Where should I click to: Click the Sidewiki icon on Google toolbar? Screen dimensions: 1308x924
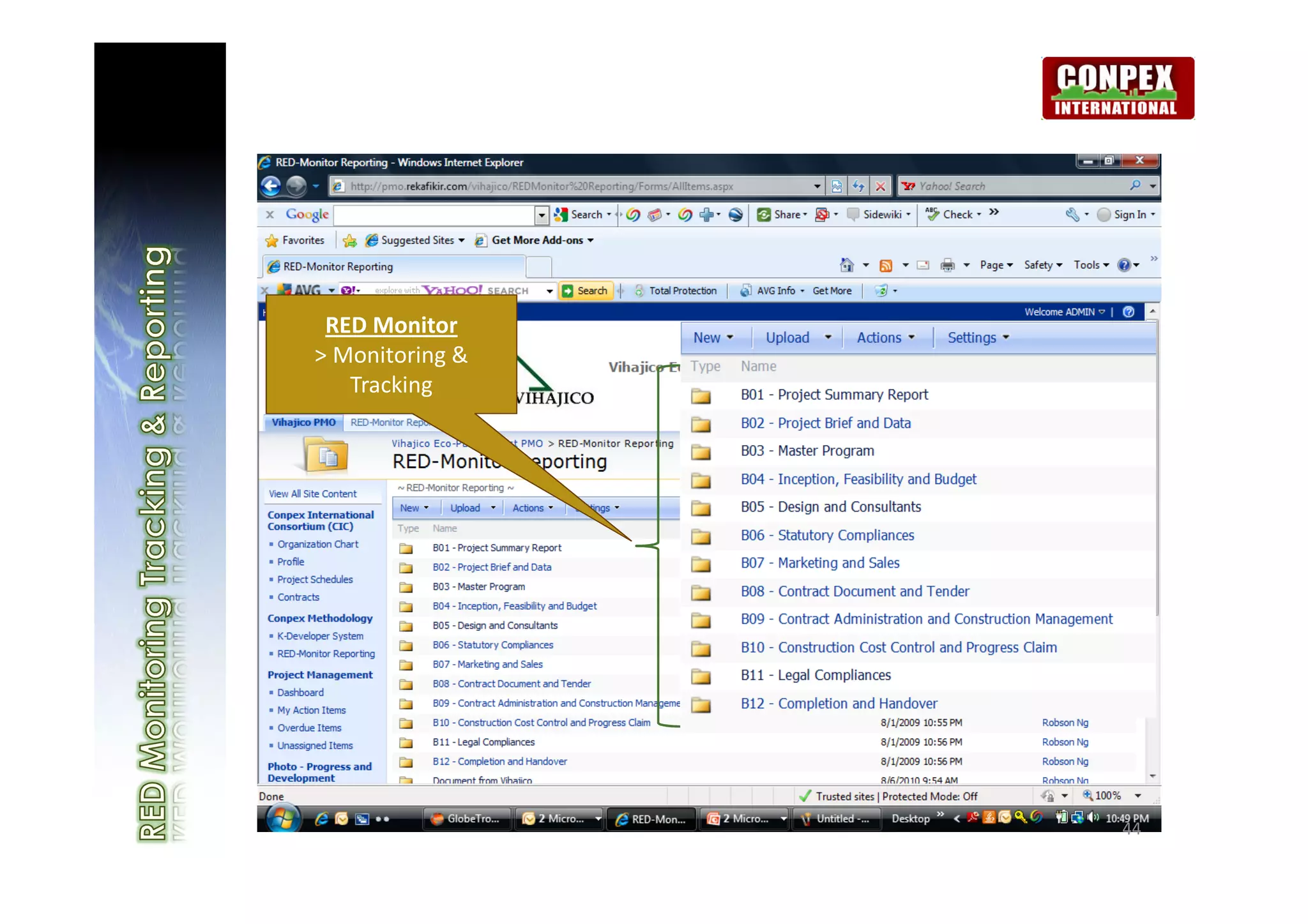pyautogui.click(x=853, y=215)
